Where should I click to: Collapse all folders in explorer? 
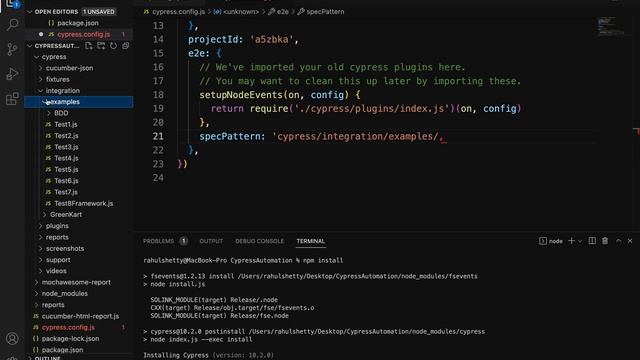pyautogui.click(x=126, y=46)
